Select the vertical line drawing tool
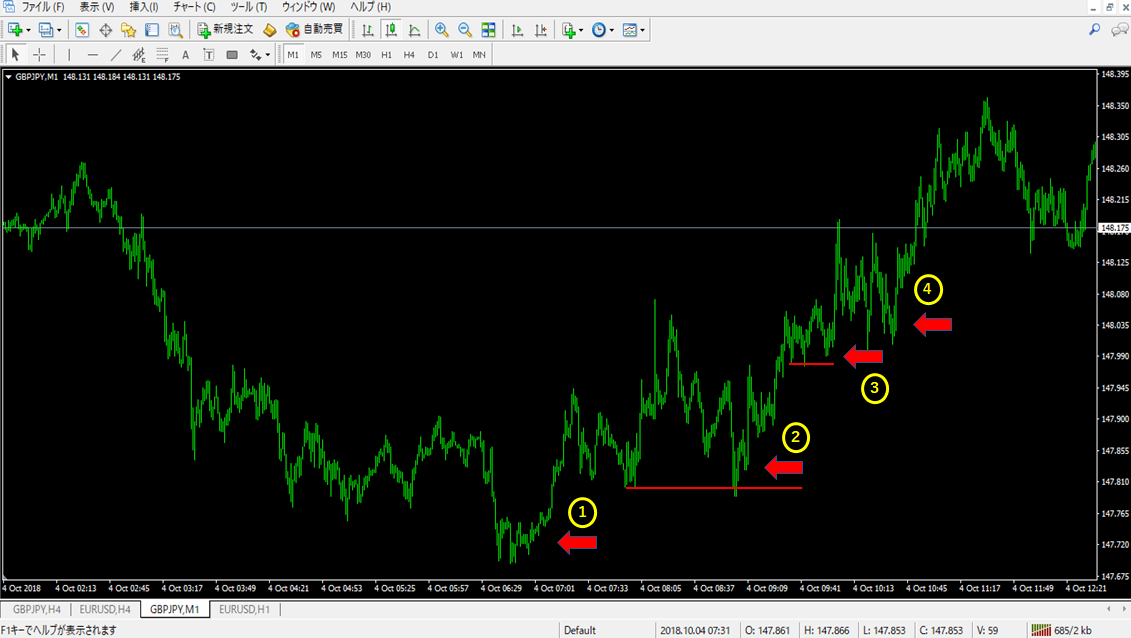 coord(69,55)
